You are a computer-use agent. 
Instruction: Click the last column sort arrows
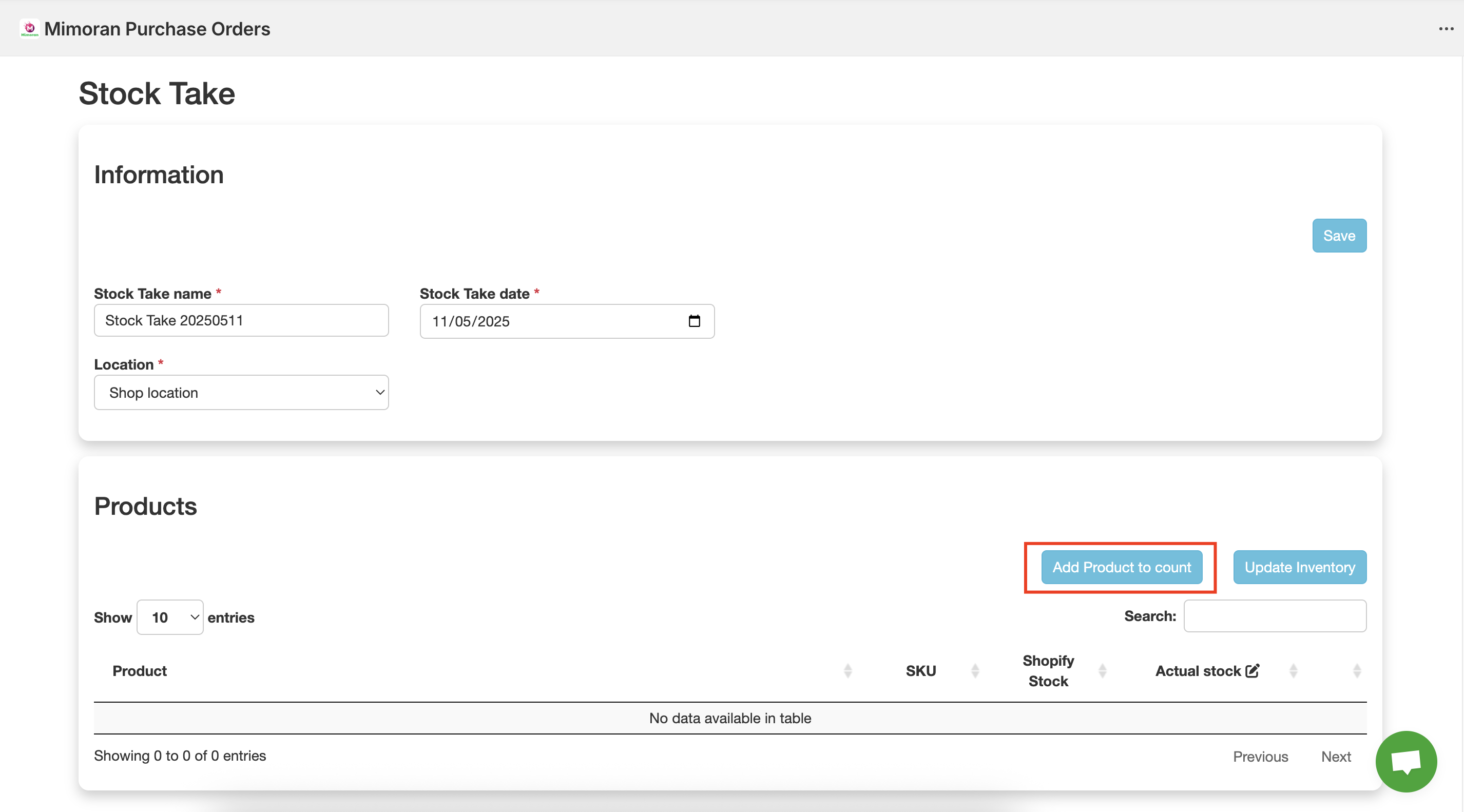coord(1357,671)
